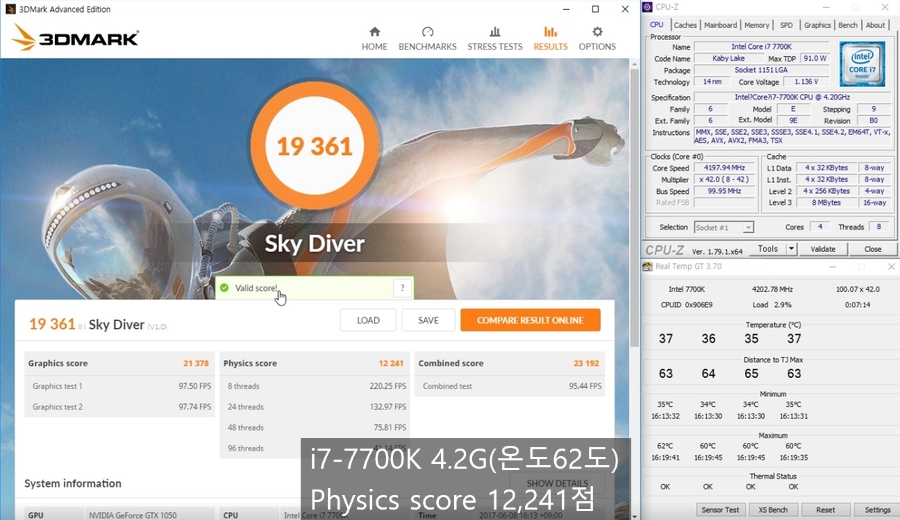
Task: Click the Reset button in Real Temp
Action: pos(825,510)
